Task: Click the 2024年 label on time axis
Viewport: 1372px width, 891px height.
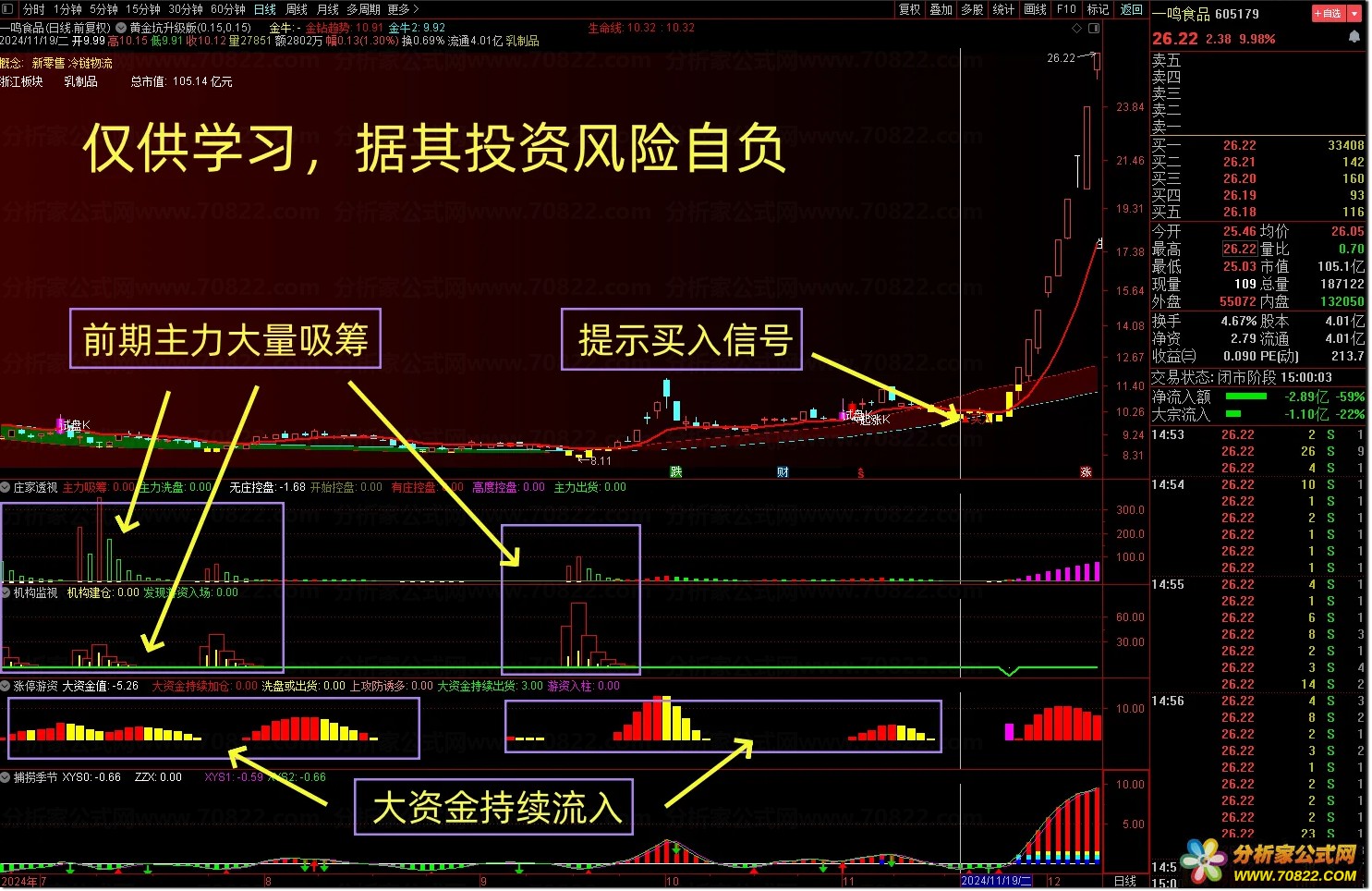Action: [19, 882]
